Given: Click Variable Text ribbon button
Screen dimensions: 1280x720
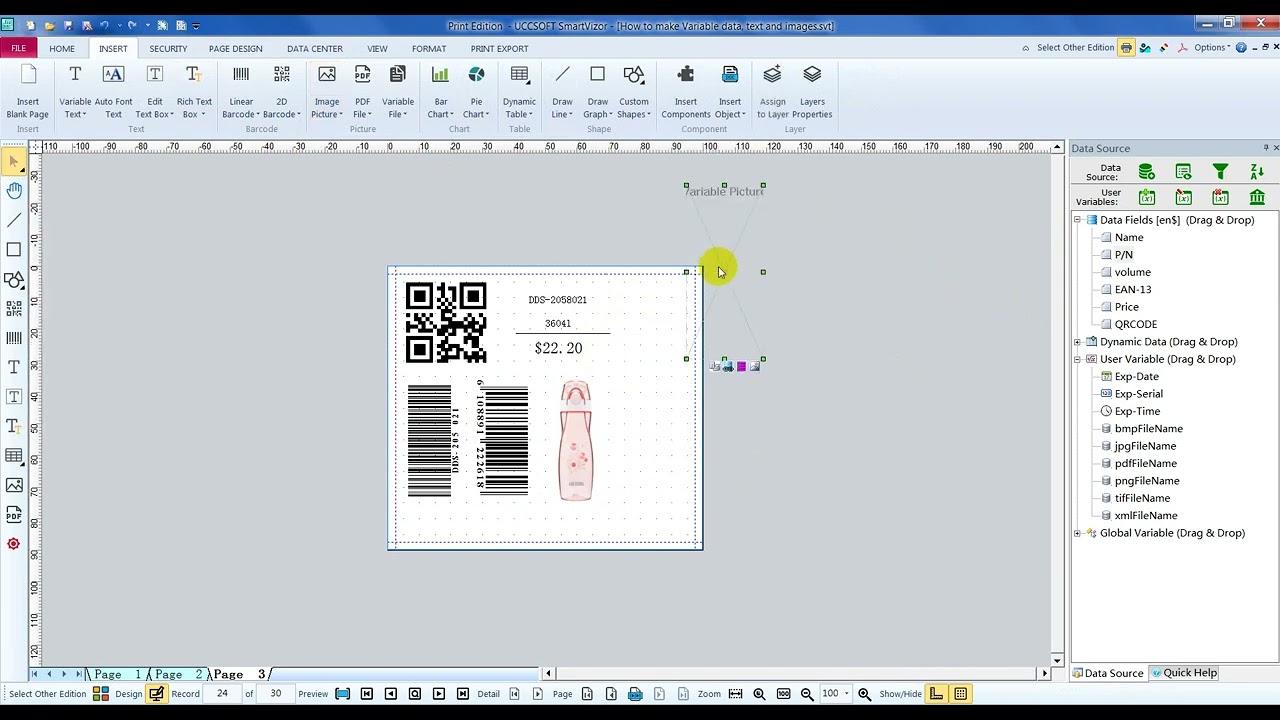Looking at the screenshot, I should 75,92.
